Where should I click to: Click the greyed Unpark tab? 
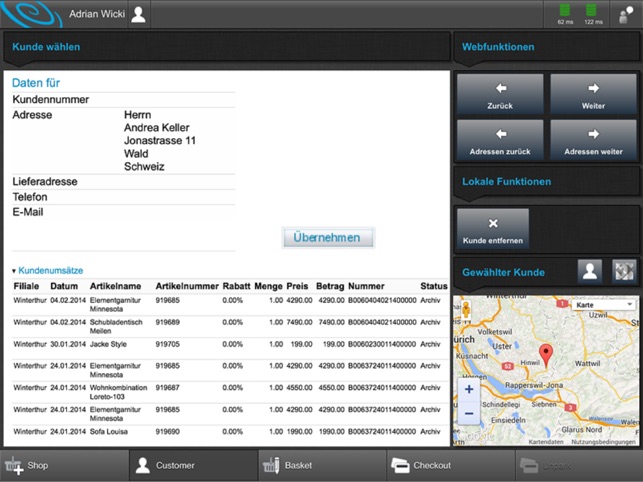(579, 466)
